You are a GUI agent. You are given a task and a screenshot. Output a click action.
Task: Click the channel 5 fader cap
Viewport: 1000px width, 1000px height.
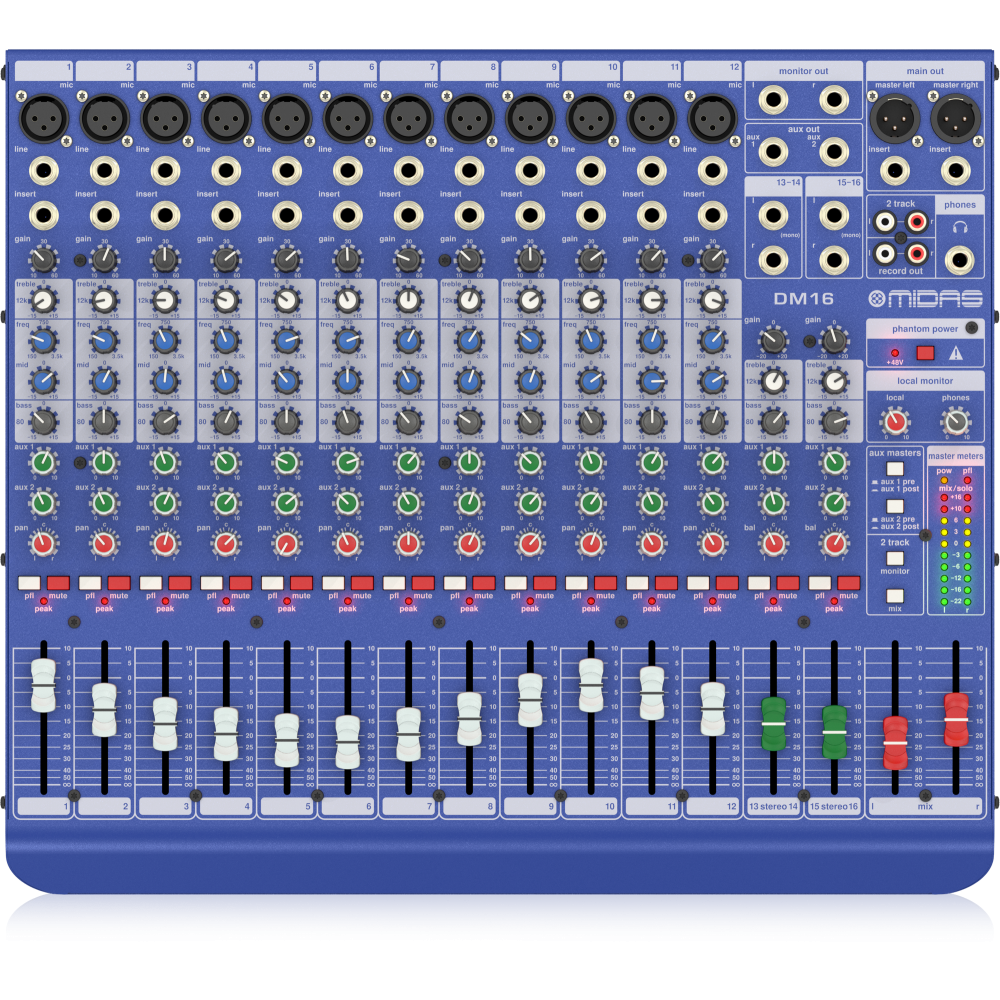287,740
